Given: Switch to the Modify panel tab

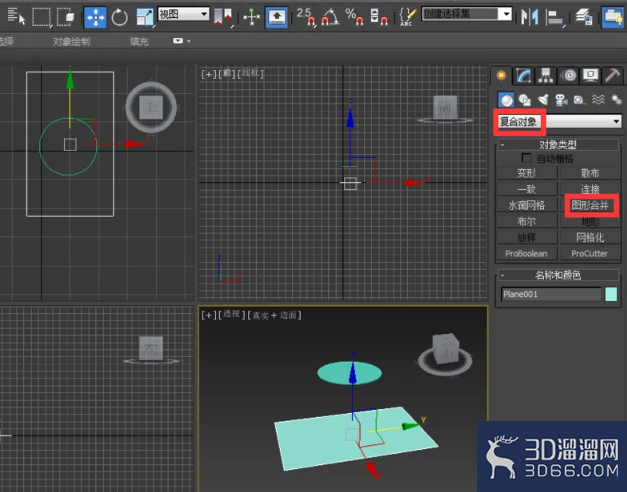Looking at the screenshot, I should (x=523, y=75).
